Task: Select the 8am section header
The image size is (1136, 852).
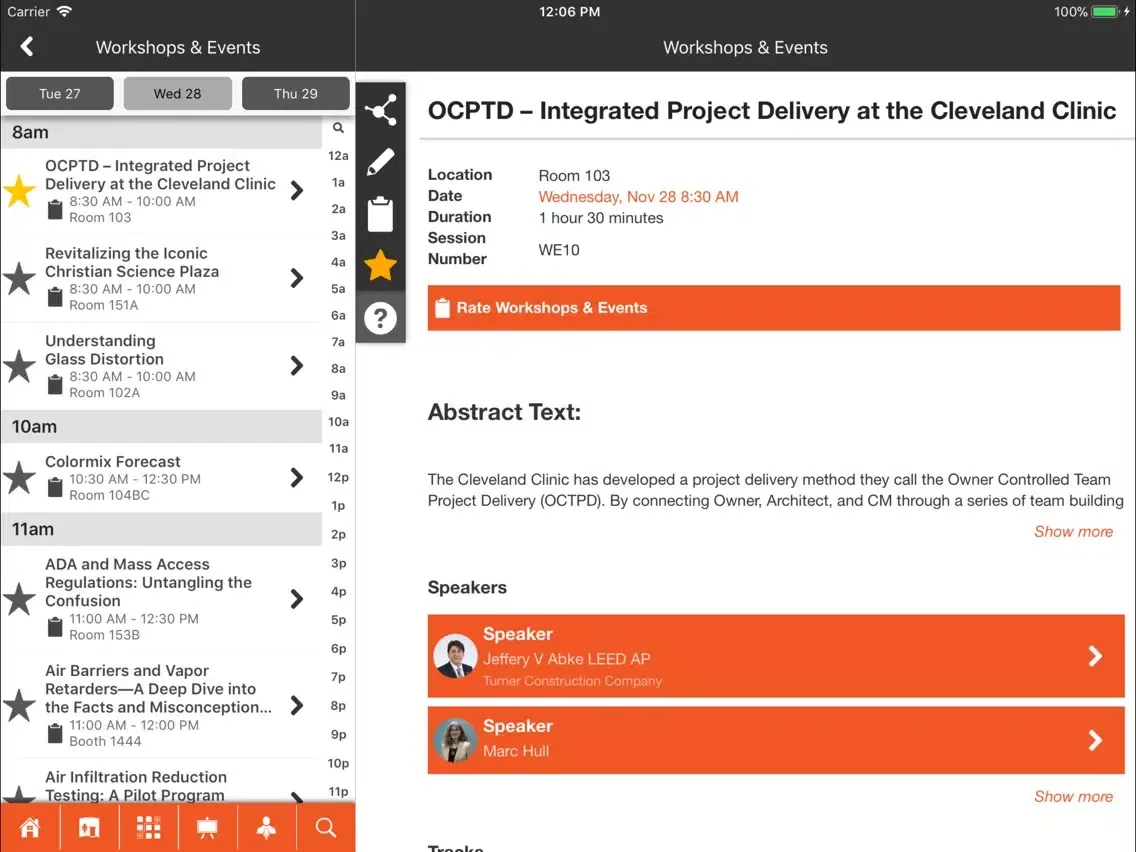Action: point(162,133)
